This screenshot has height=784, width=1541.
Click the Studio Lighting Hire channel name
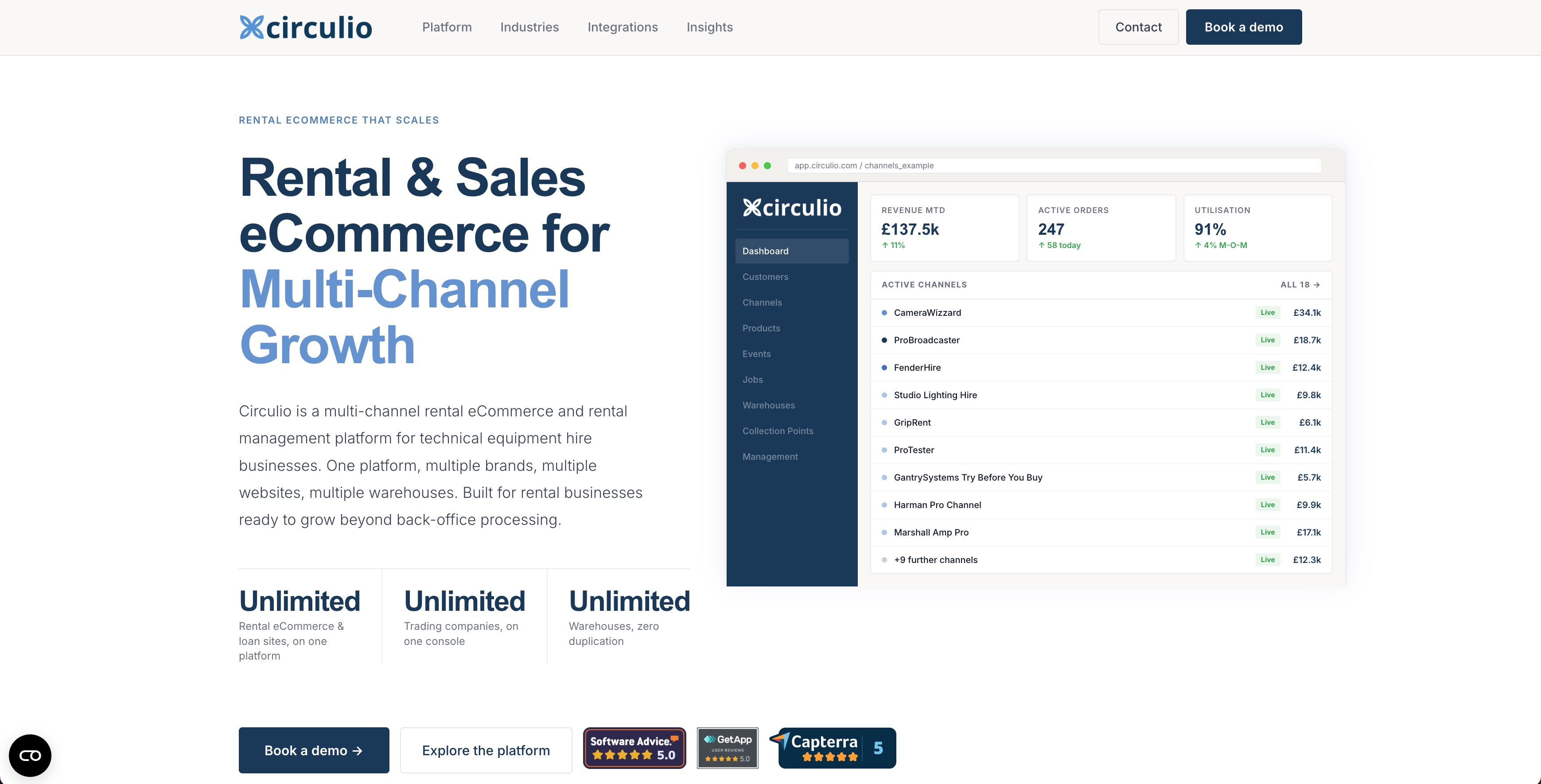click(936, 395)
